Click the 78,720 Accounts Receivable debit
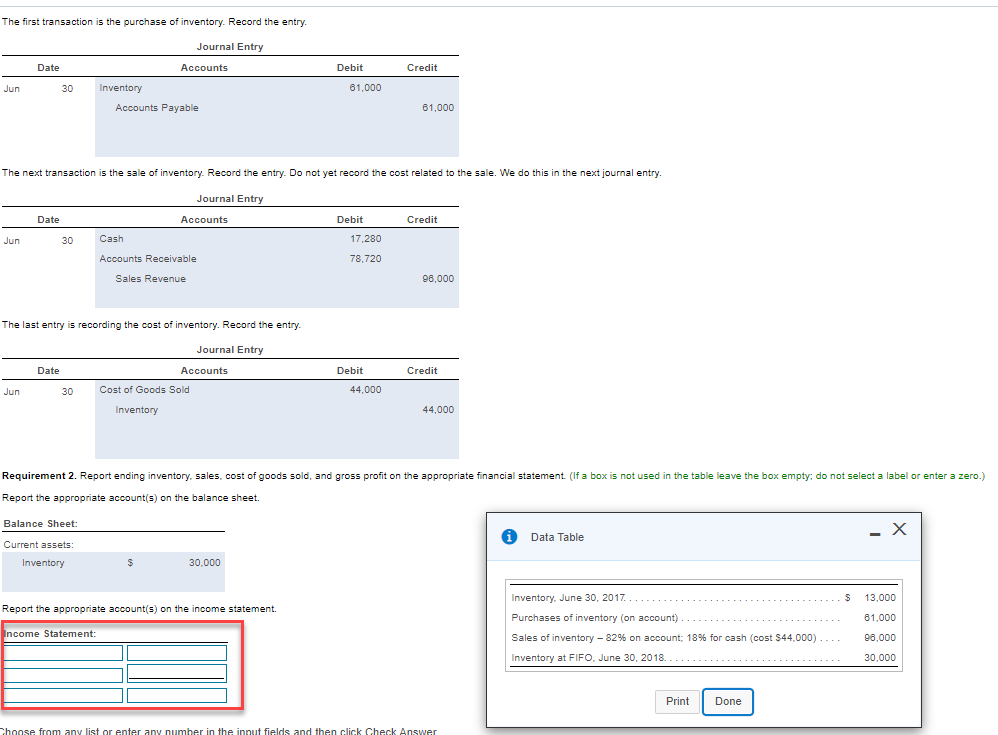The width and height of the screenshot is (998, 735). [367, 259]
